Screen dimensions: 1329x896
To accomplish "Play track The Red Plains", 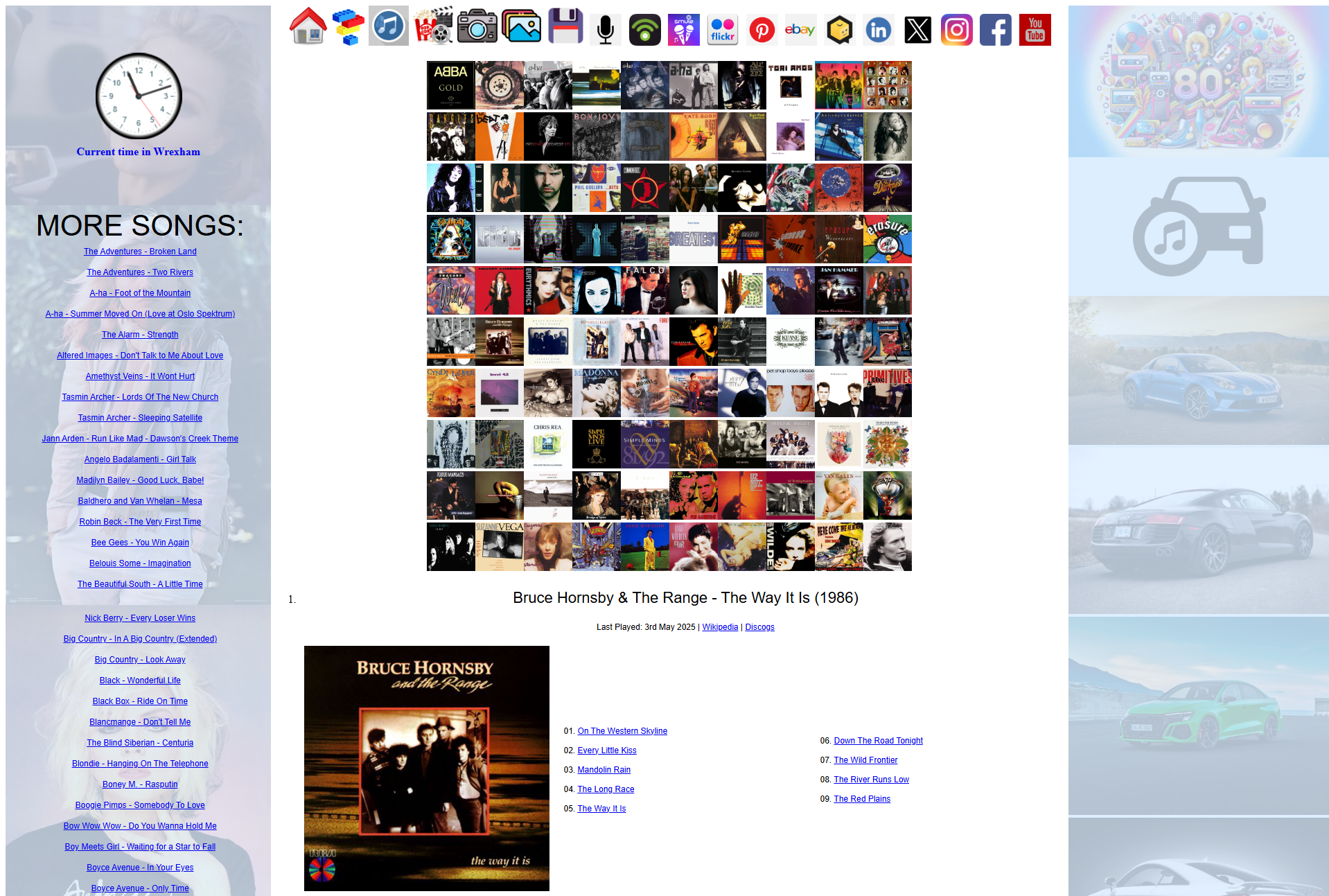I will click(862, 799).
